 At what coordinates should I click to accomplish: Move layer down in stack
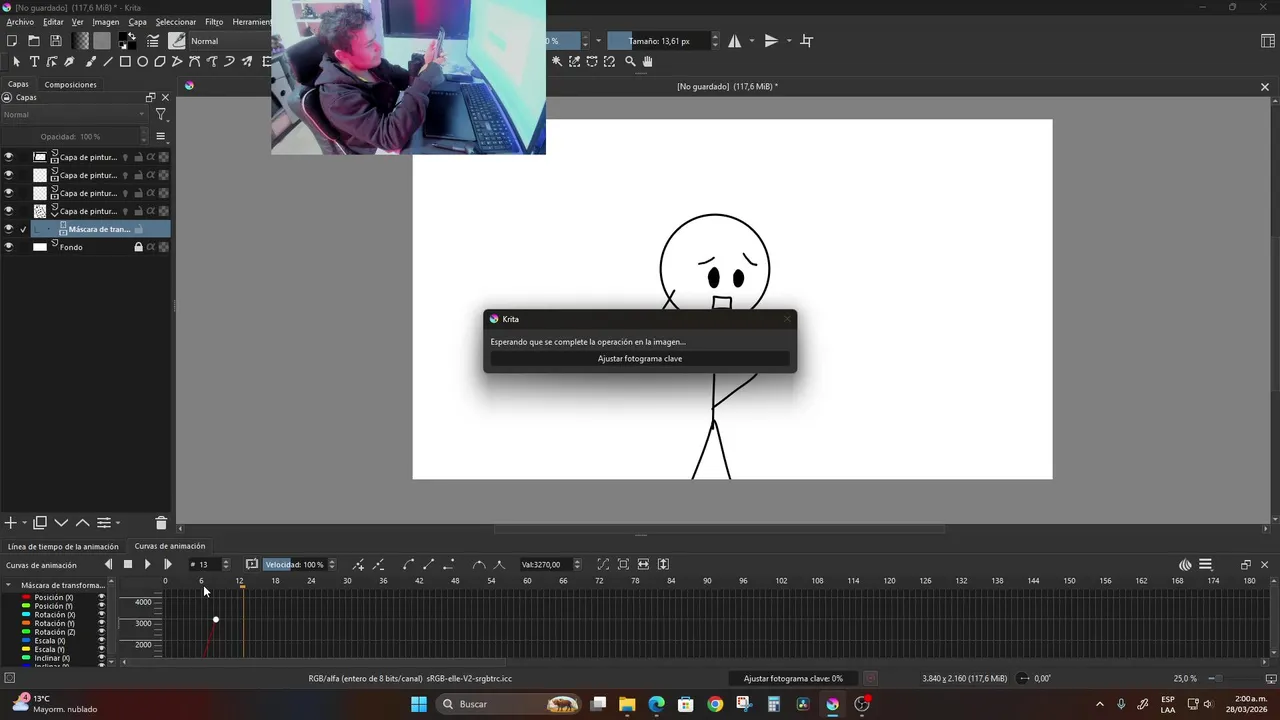[x=61, y=522]
